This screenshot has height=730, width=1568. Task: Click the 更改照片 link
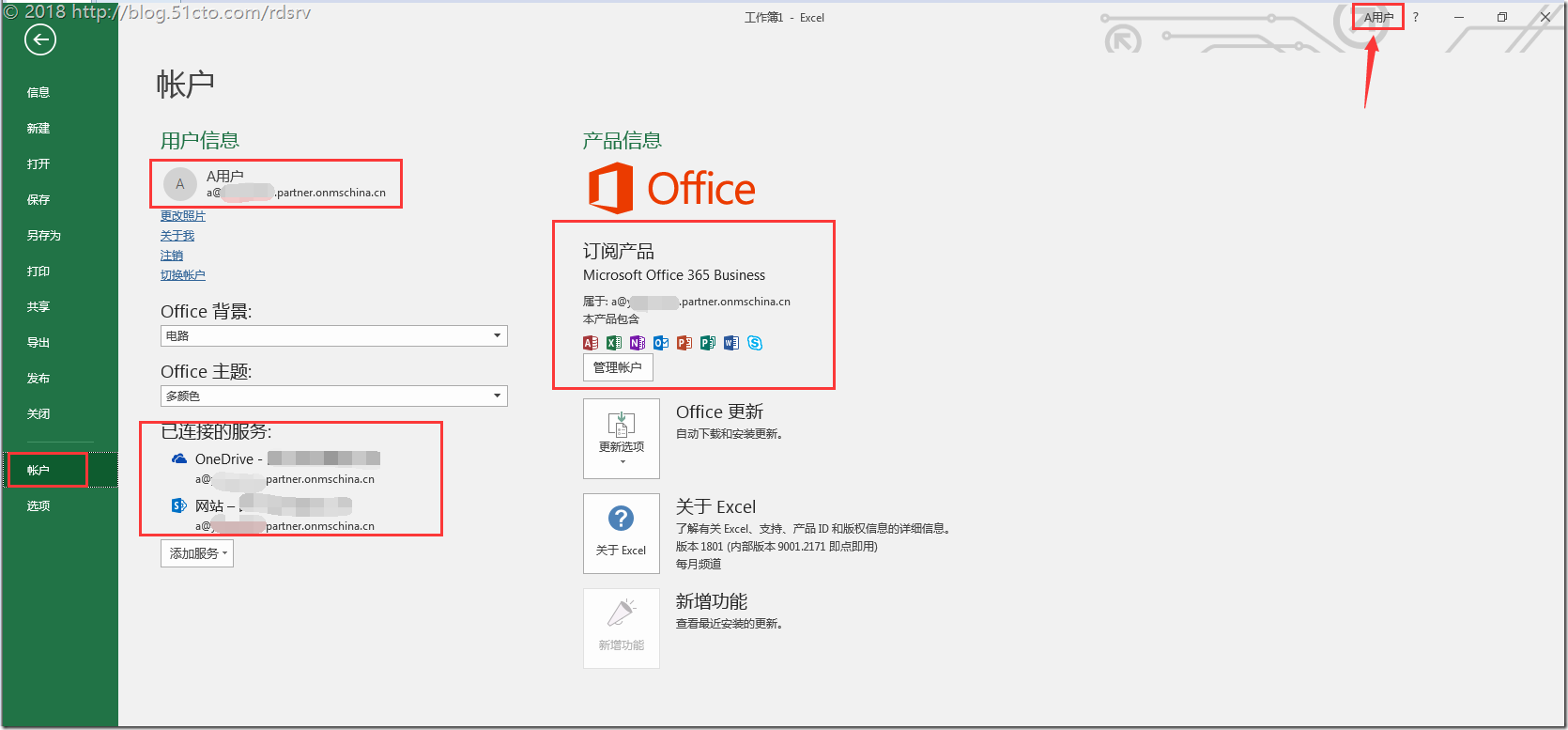pos(183,216)
